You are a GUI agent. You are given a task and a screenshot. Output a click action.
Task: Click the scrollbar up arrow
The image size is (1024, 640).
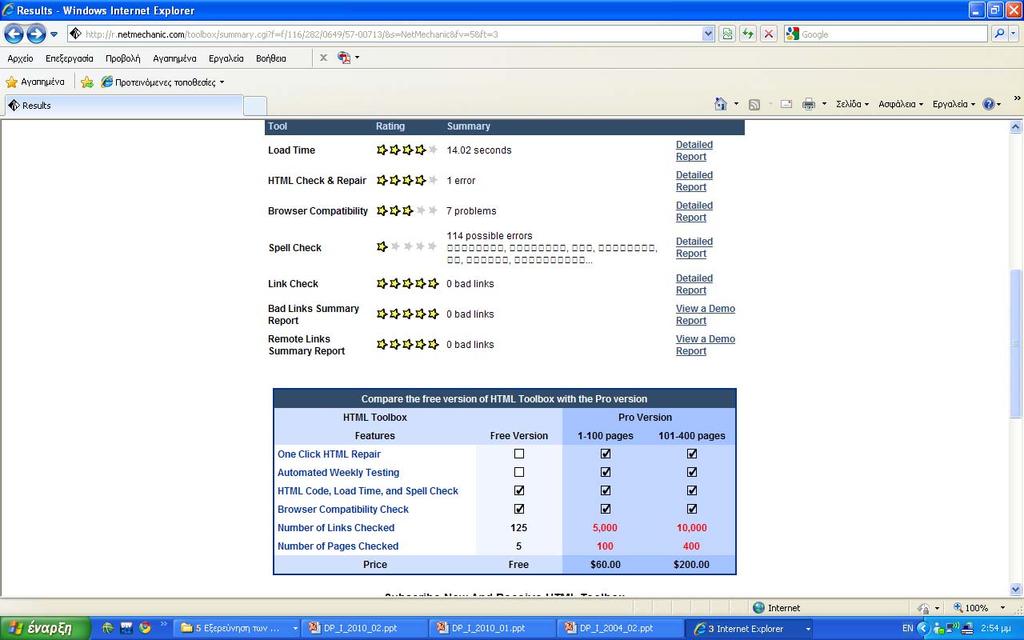pyautogui.click(x=1016, y=127)
